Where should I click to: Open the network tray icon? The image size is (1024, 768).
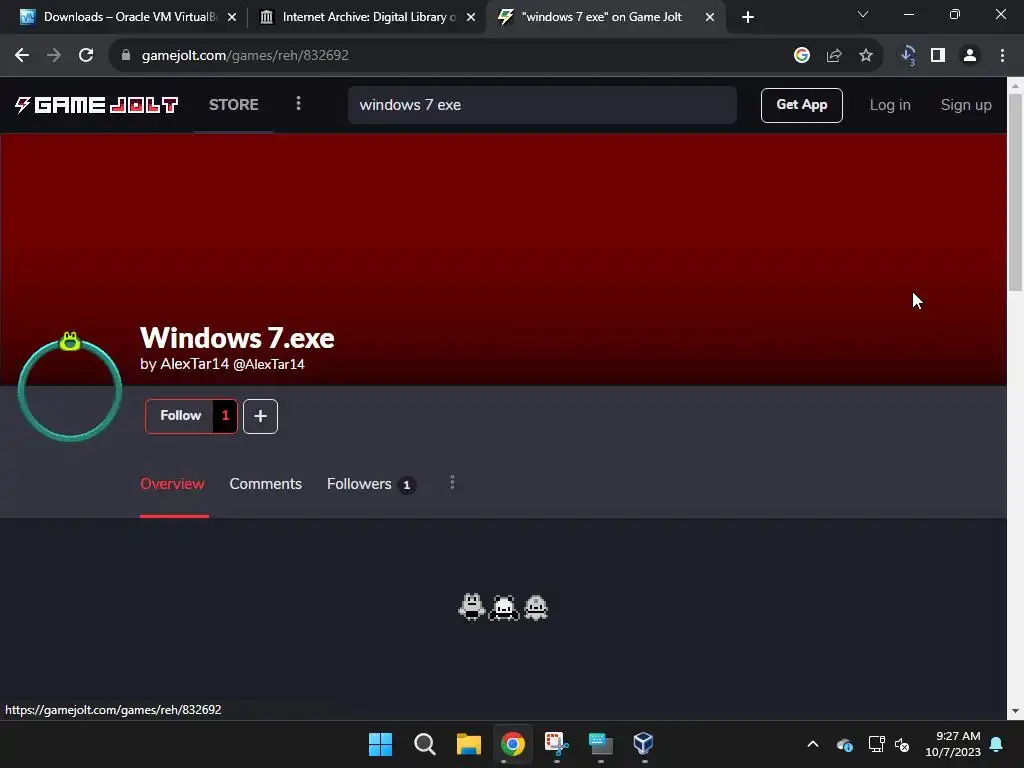tap(876, 744)
